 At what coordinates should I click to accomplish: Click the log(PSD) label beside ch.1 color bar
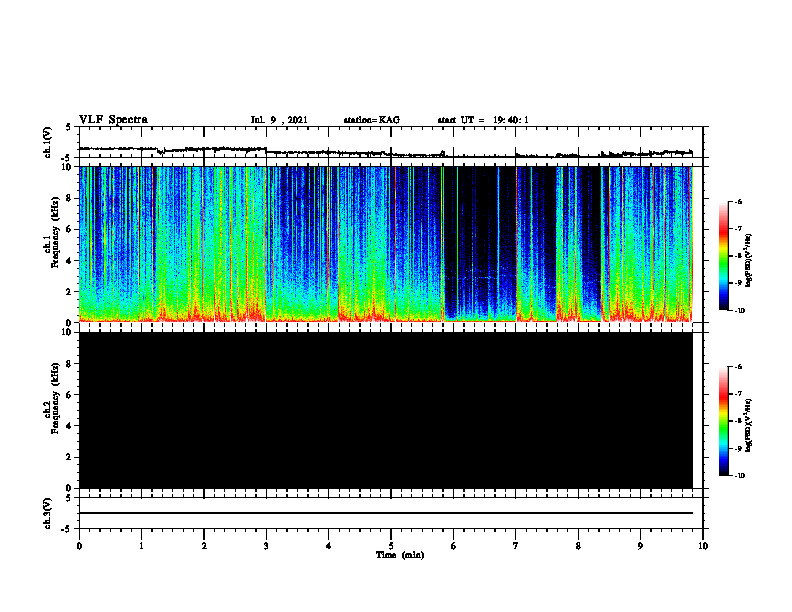[749, 260]
